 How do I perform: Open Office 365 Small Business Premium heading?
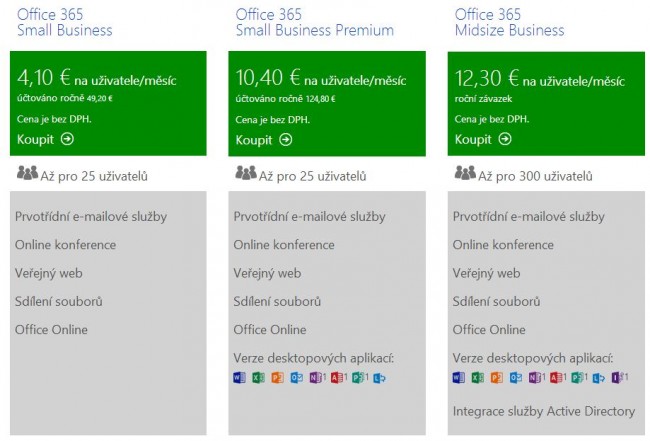[x=315, y=22]
